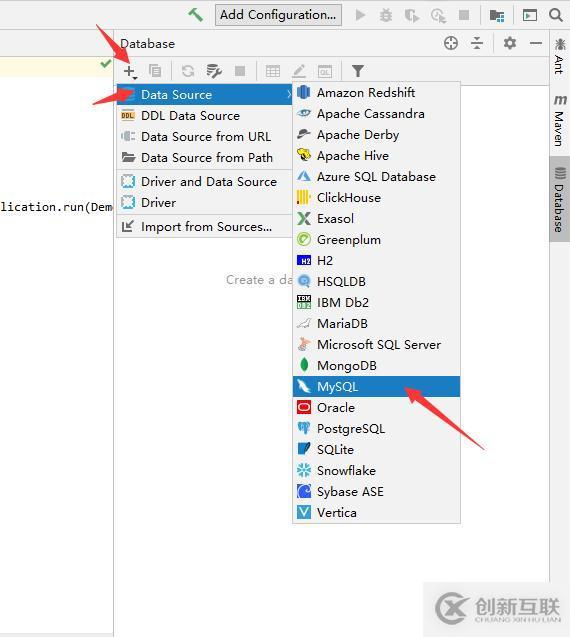
Task: Click the Collapse All icon in Database panel
Action: (477, 43)
